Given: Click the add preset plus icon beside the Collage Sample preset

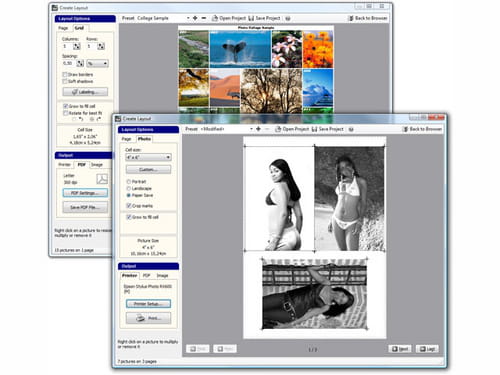Looking at the screenshot, I should pos(195,18).
